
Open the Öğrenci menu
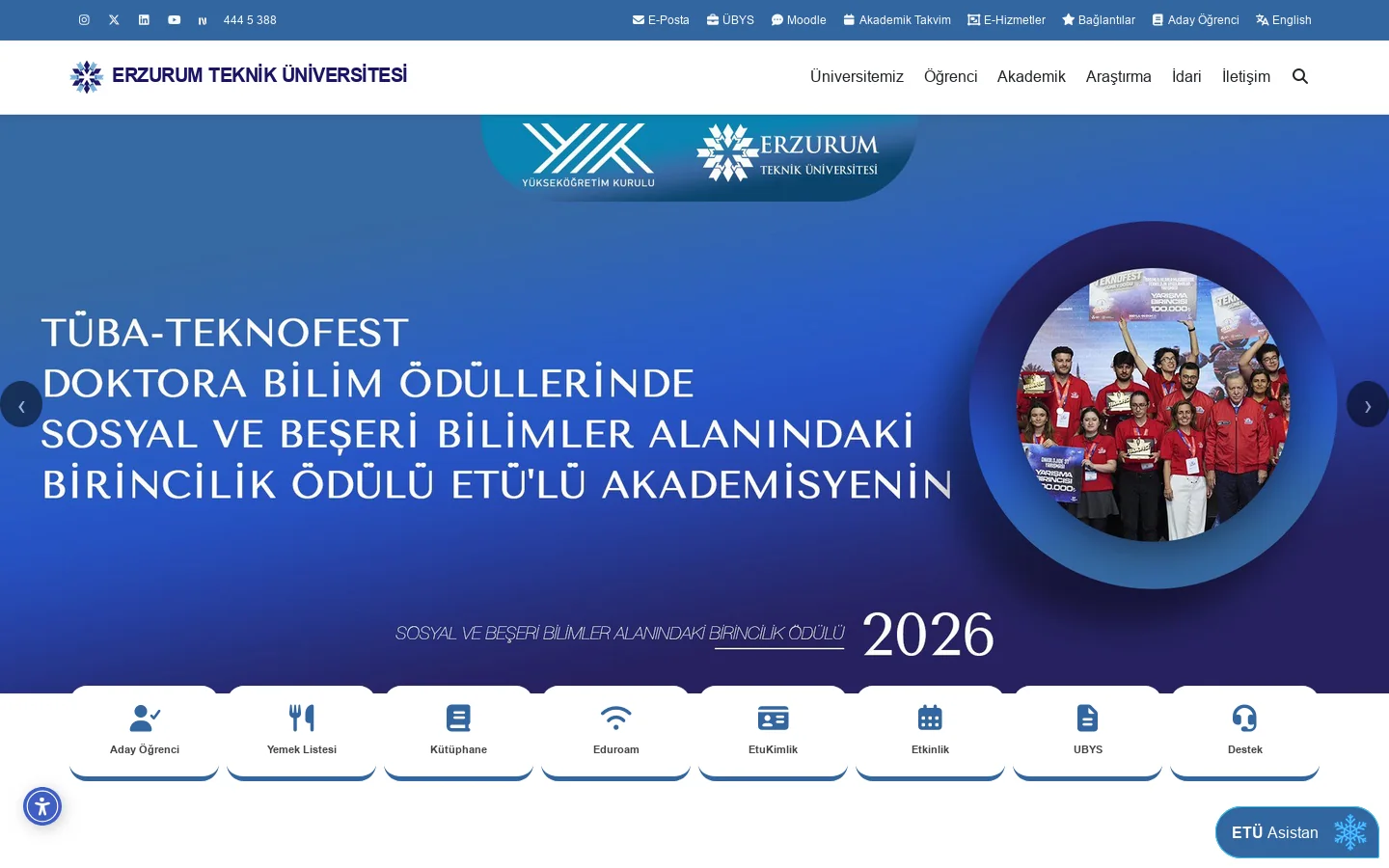pos(950,77)
